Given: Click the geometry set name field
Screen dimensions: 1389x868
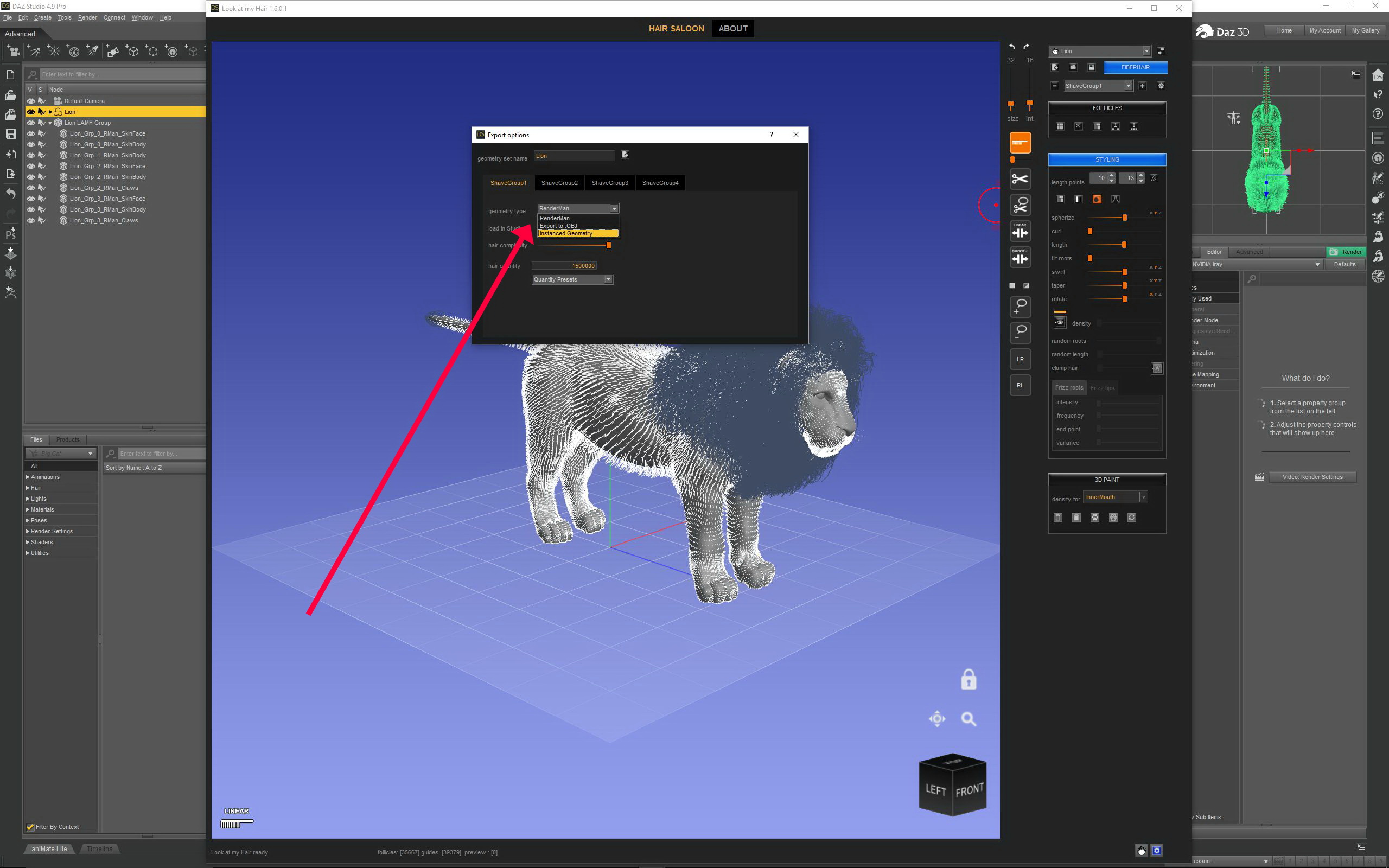Looking at the screenshot, I should point(574,156).
